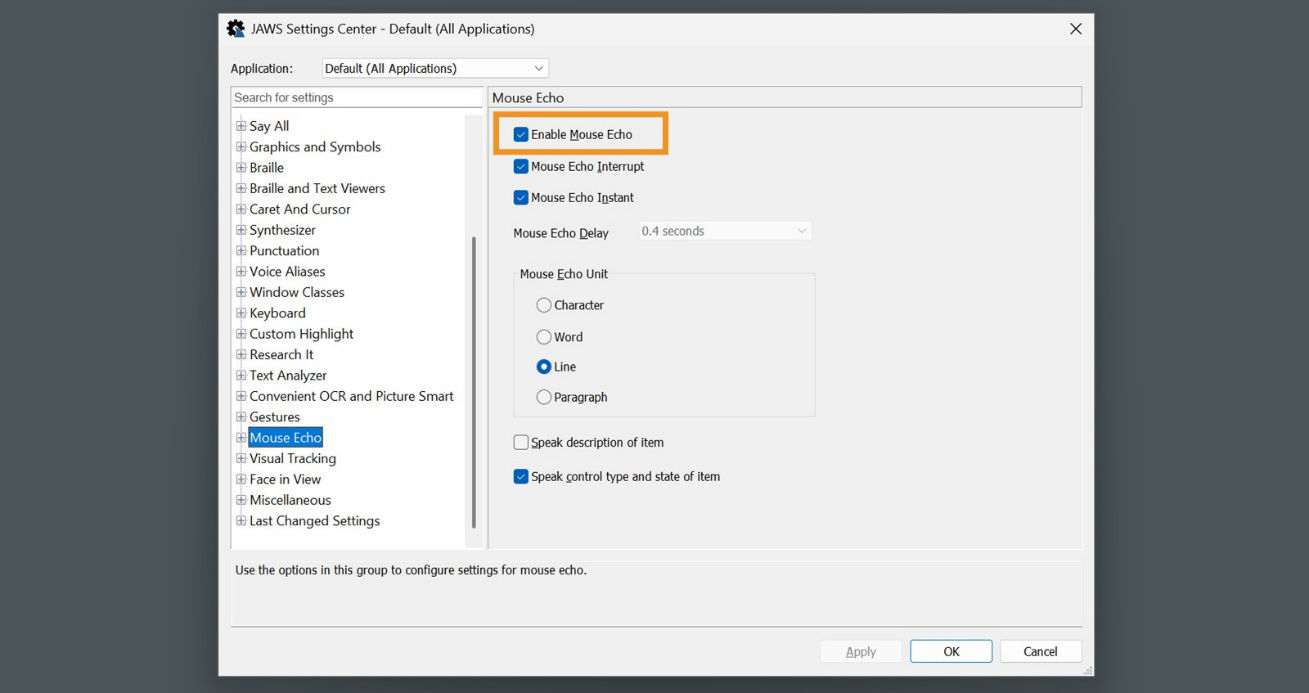This screenshot has width=1309, height=693.
Task: Expand the Visual Tracking category
Action: click(x=240, y=458)
